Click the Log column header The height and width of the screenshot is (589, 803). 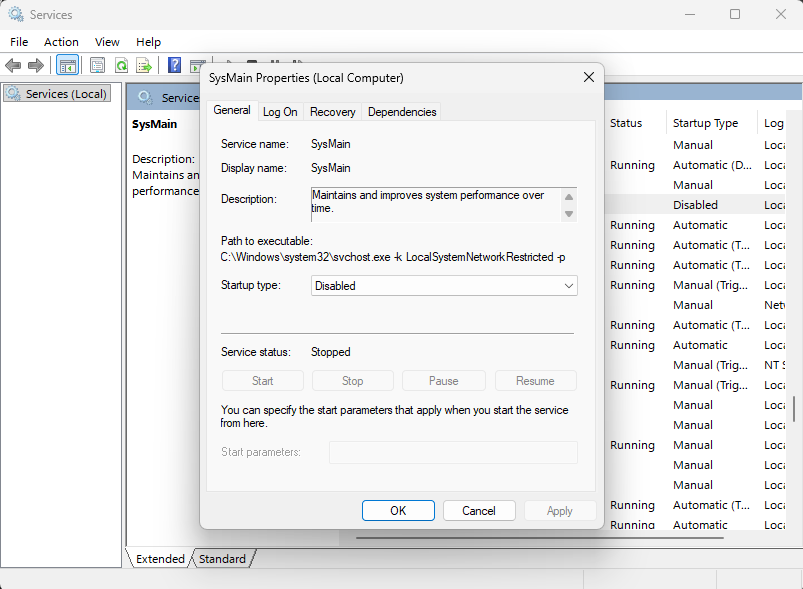coord(774,123)
